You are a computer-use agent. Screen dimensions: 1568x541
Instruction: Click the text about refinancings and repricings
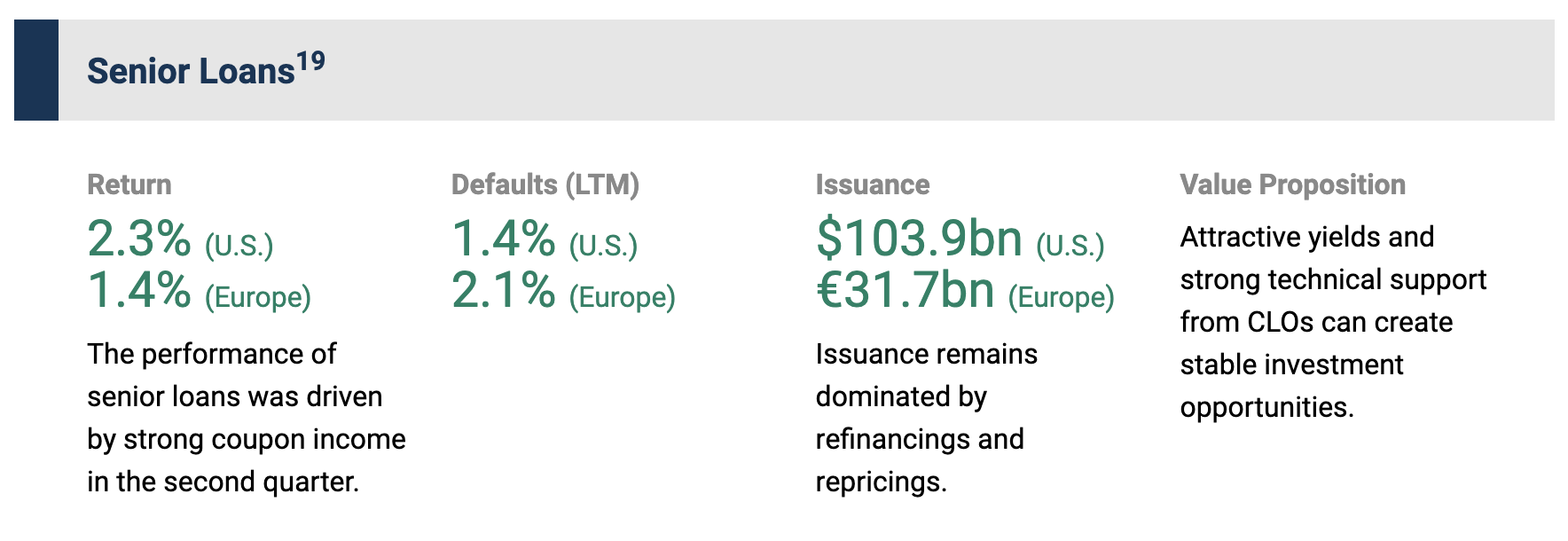925,418
